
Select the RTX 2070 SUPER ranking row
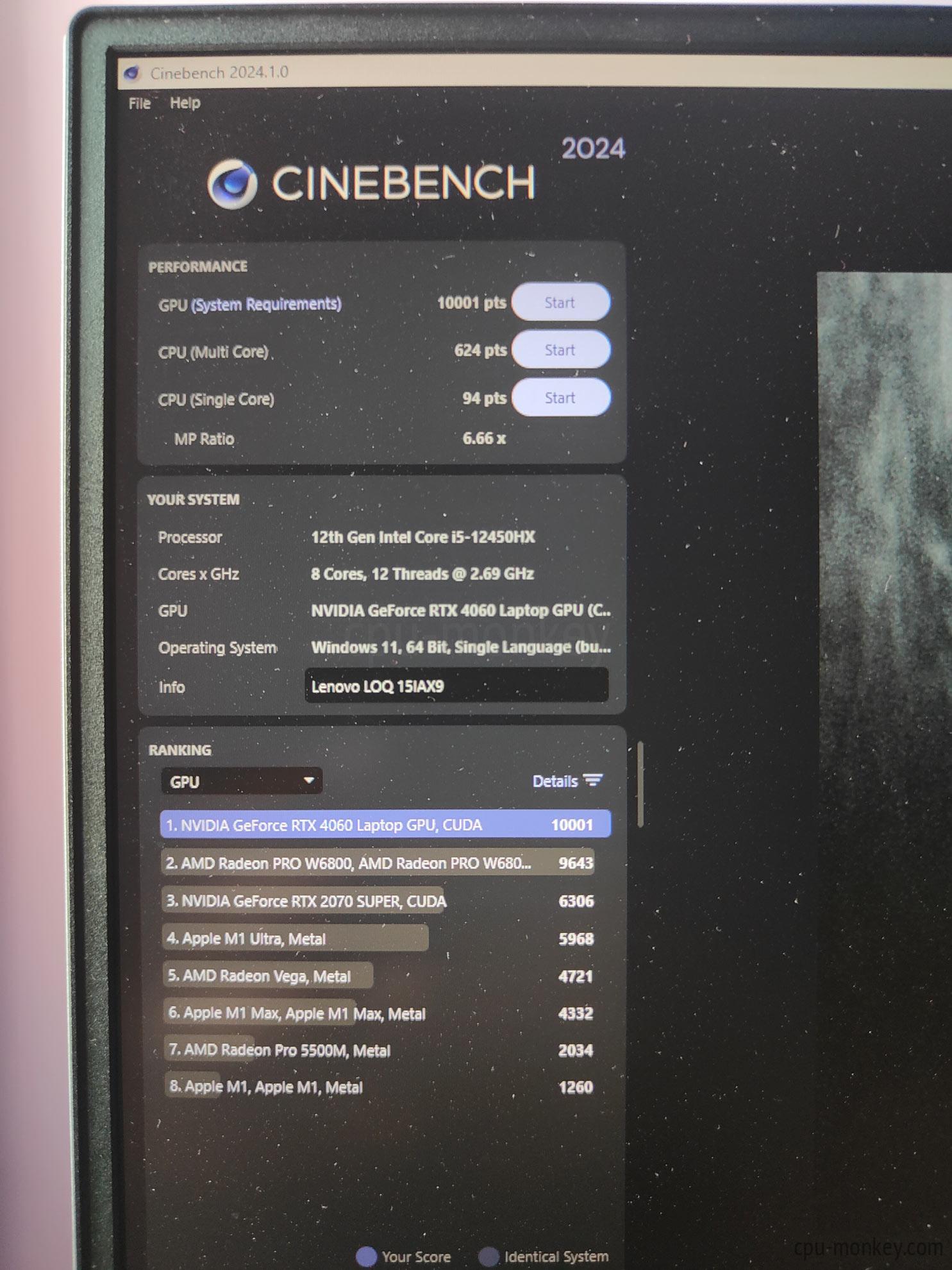tap(380, 901)
